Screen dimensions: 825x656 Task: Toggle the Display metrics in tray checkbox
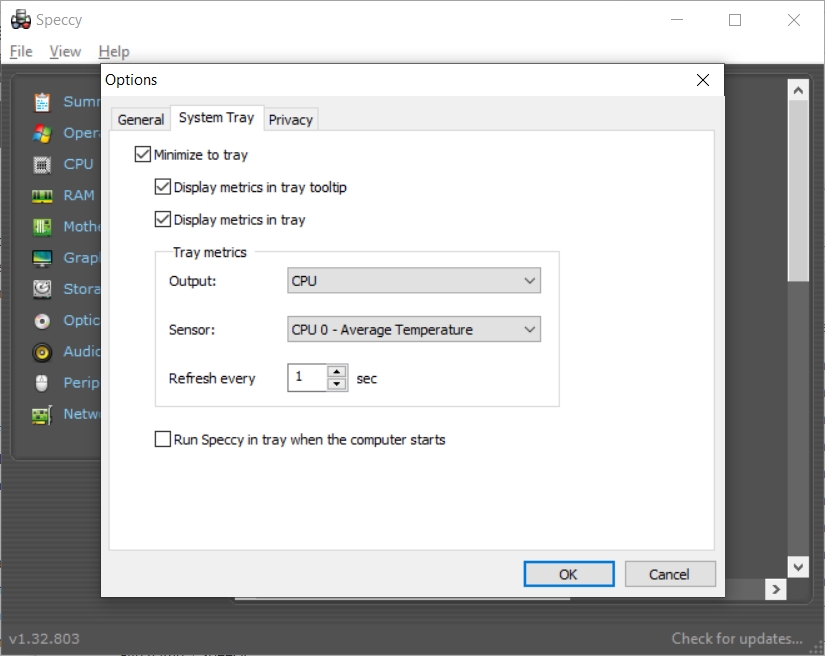163,219
